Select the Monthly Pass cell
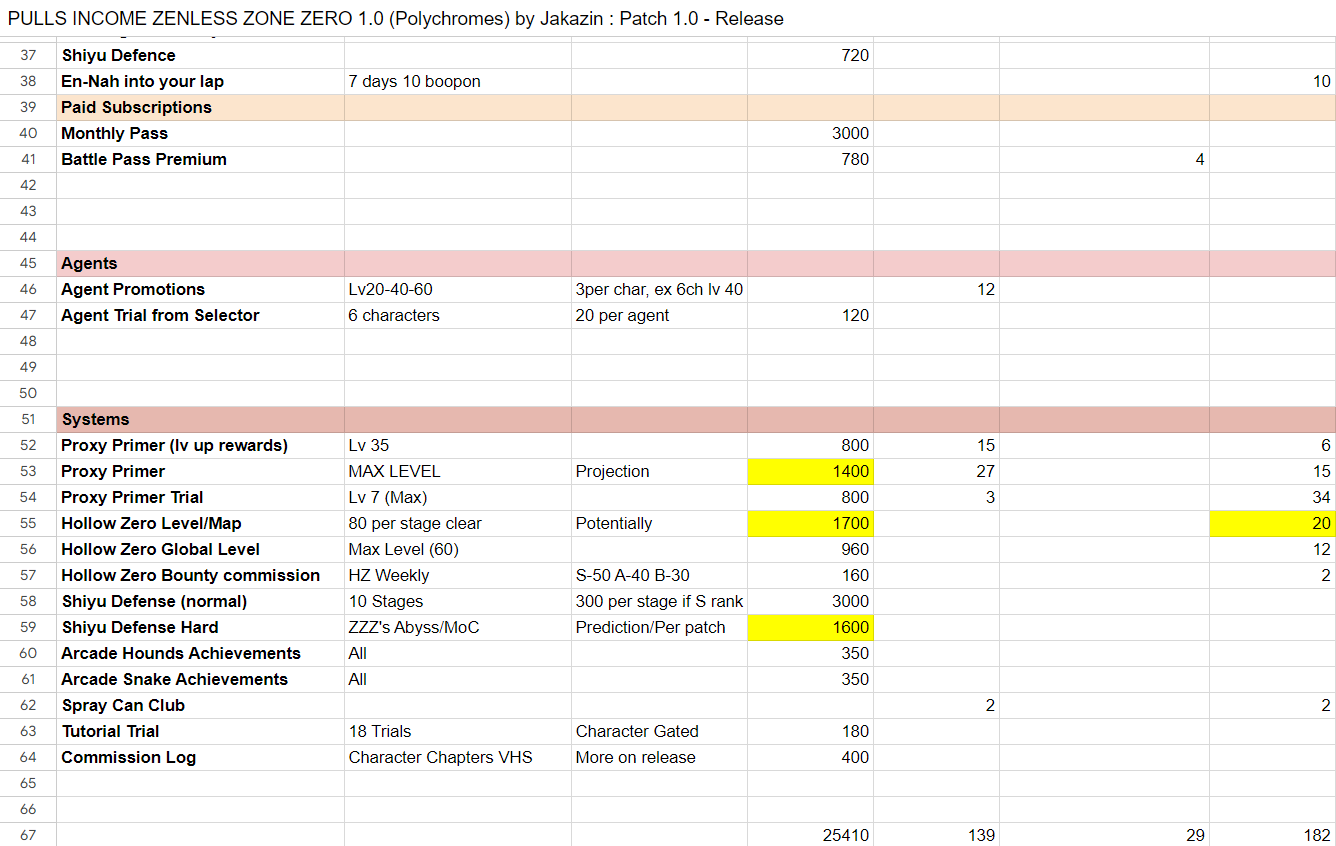This screenshot has width=1336, height=846. [200, 133]
